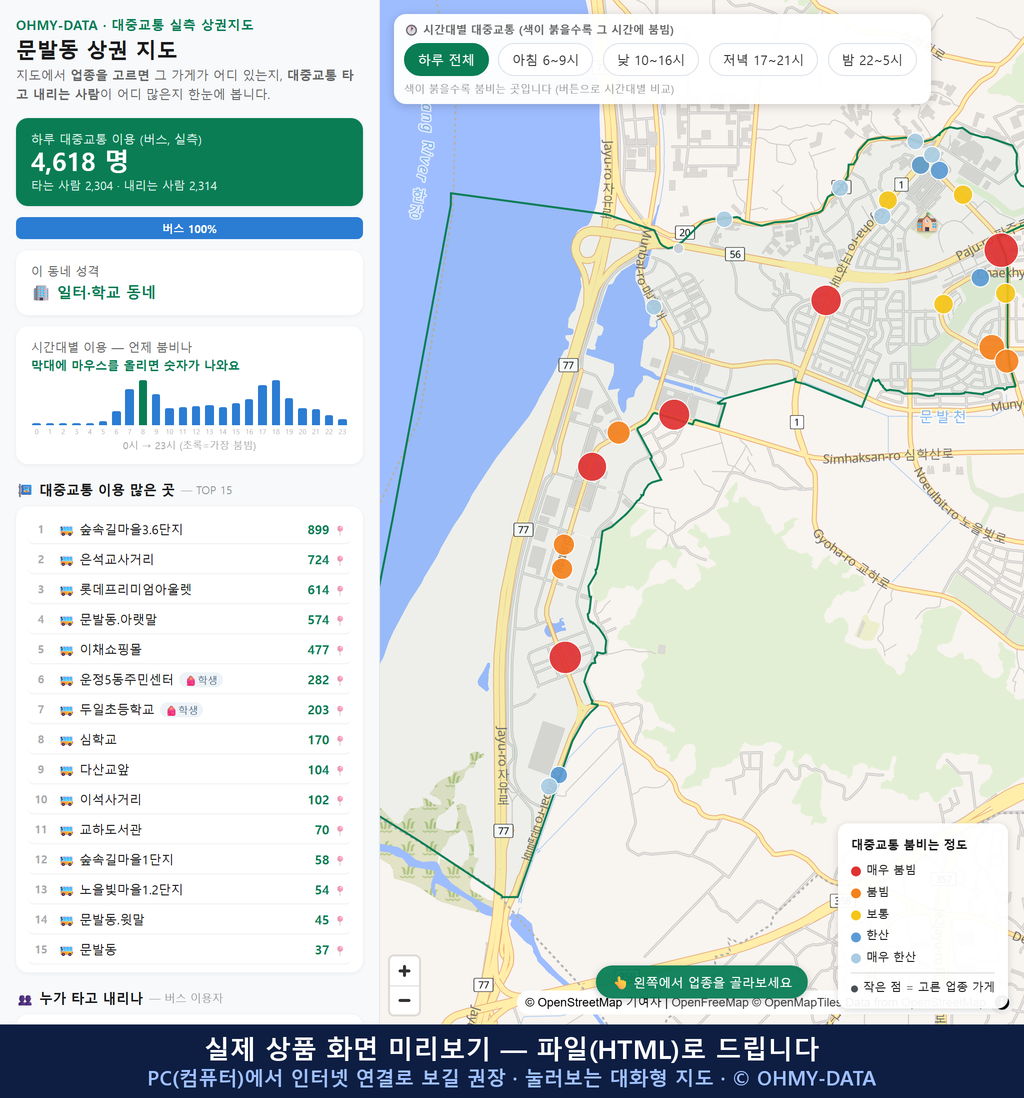
Task: Click the 574 count for 문발동.아랫말
Action: [318, 620]
